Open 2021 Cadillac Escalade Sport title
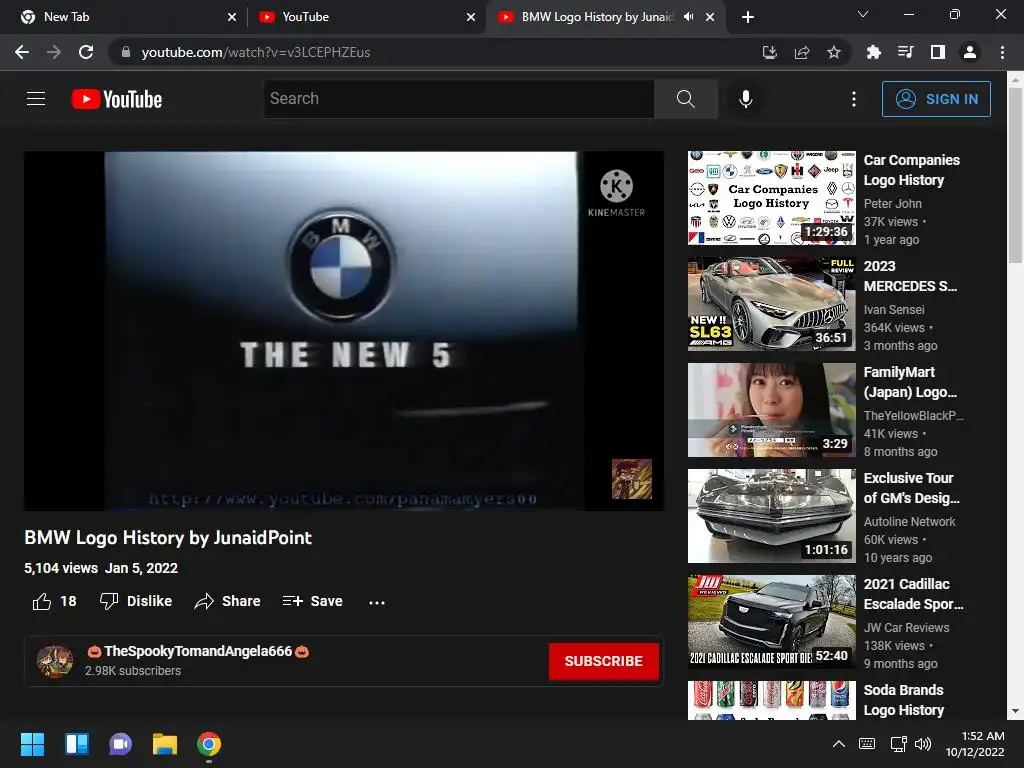The height and width of the screenshot is (768, 1024). coord(913,594)
